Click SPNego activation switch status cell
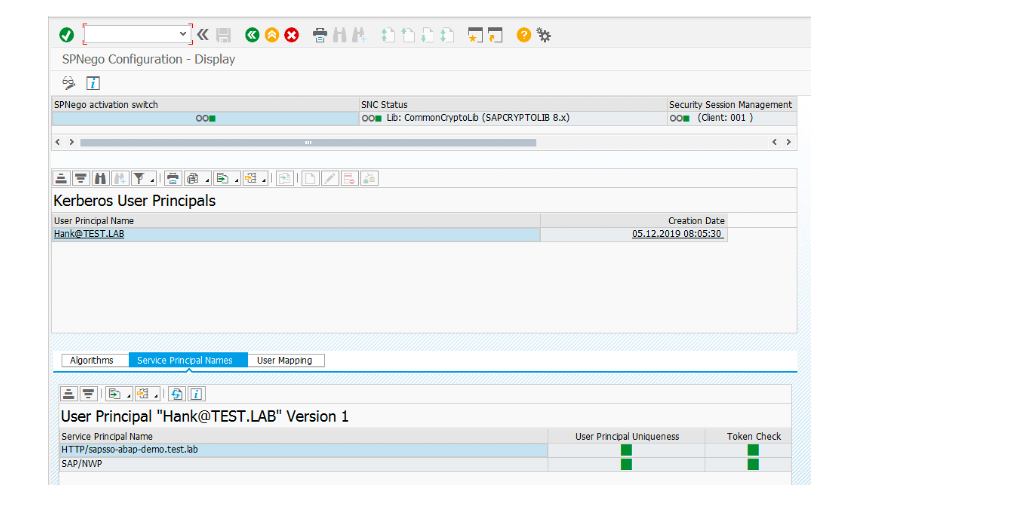 pyautogui.click(x=205, y=118)
